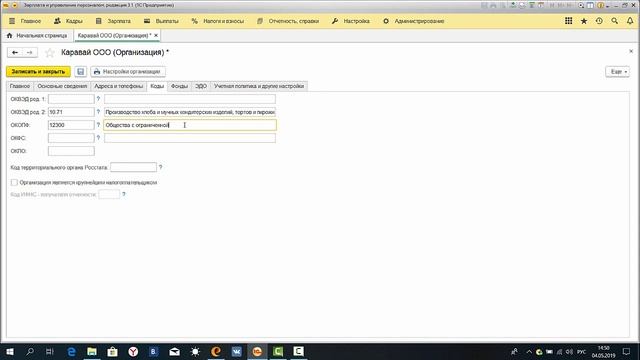Screen dimensions: 640x360
Task: Click Настройки организации button
Action: tap(128, 71)
